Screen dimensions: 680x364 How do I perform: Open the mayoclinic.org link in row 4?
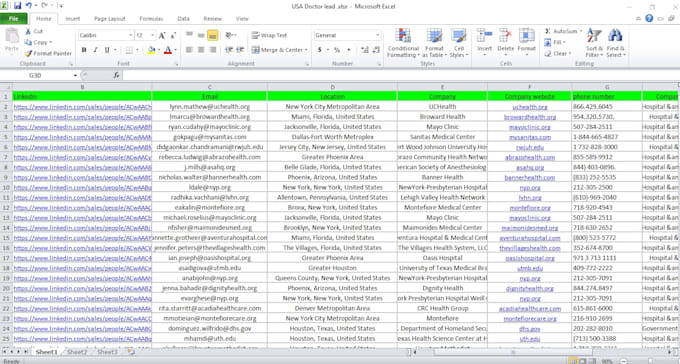530,127
